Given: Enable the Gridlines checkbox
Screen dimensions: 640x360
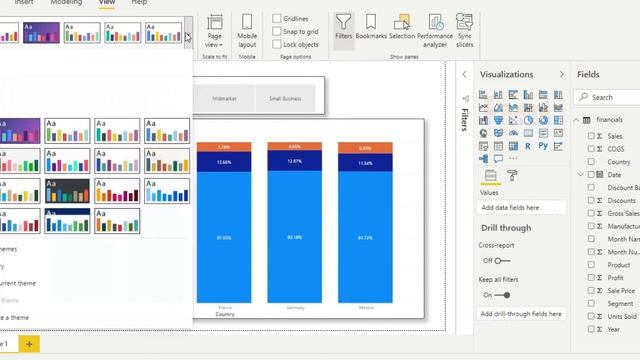Looking at the screenshot, I should [277, 18].
